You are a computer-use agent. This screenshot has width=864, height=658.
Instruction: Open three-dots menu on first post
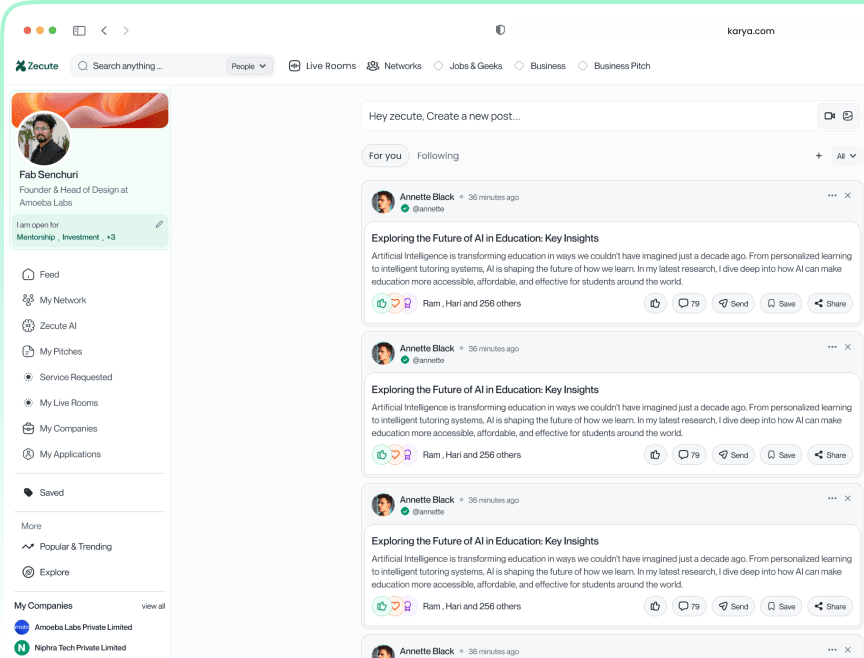832,196
